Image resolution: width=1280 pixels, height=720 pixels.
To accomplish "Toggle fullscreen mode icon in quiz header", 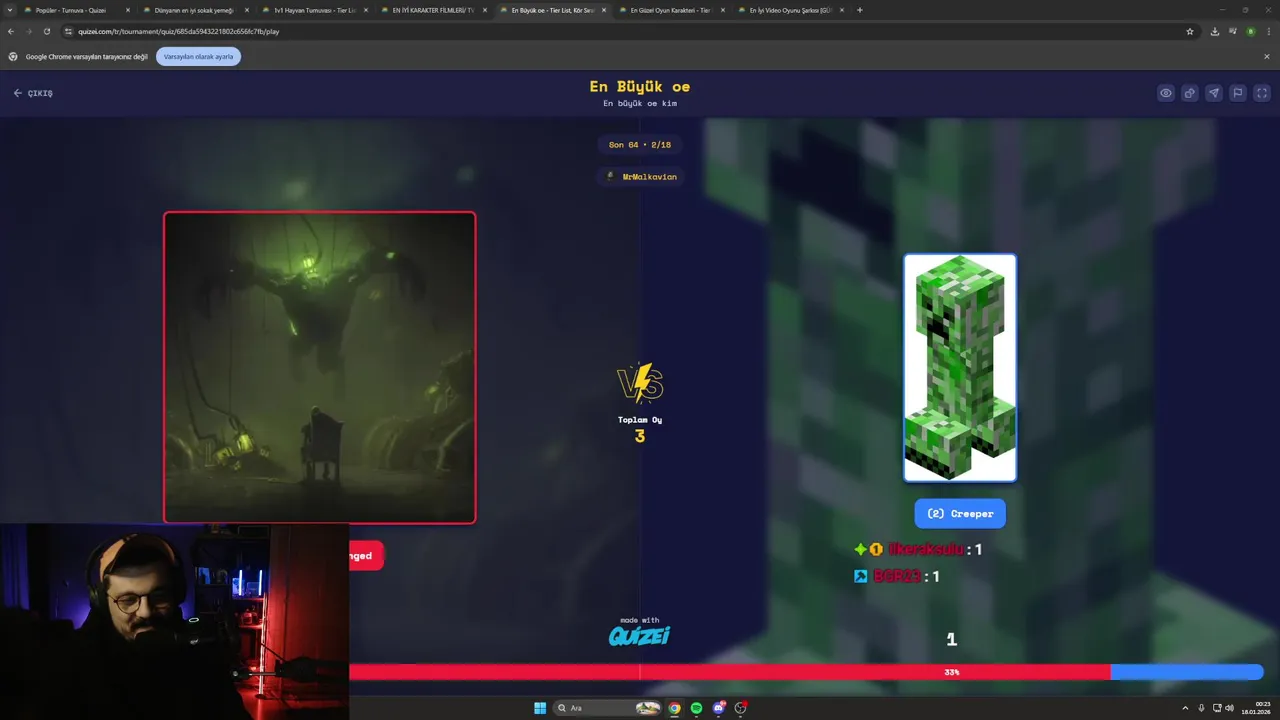I will click(1262, 93).
